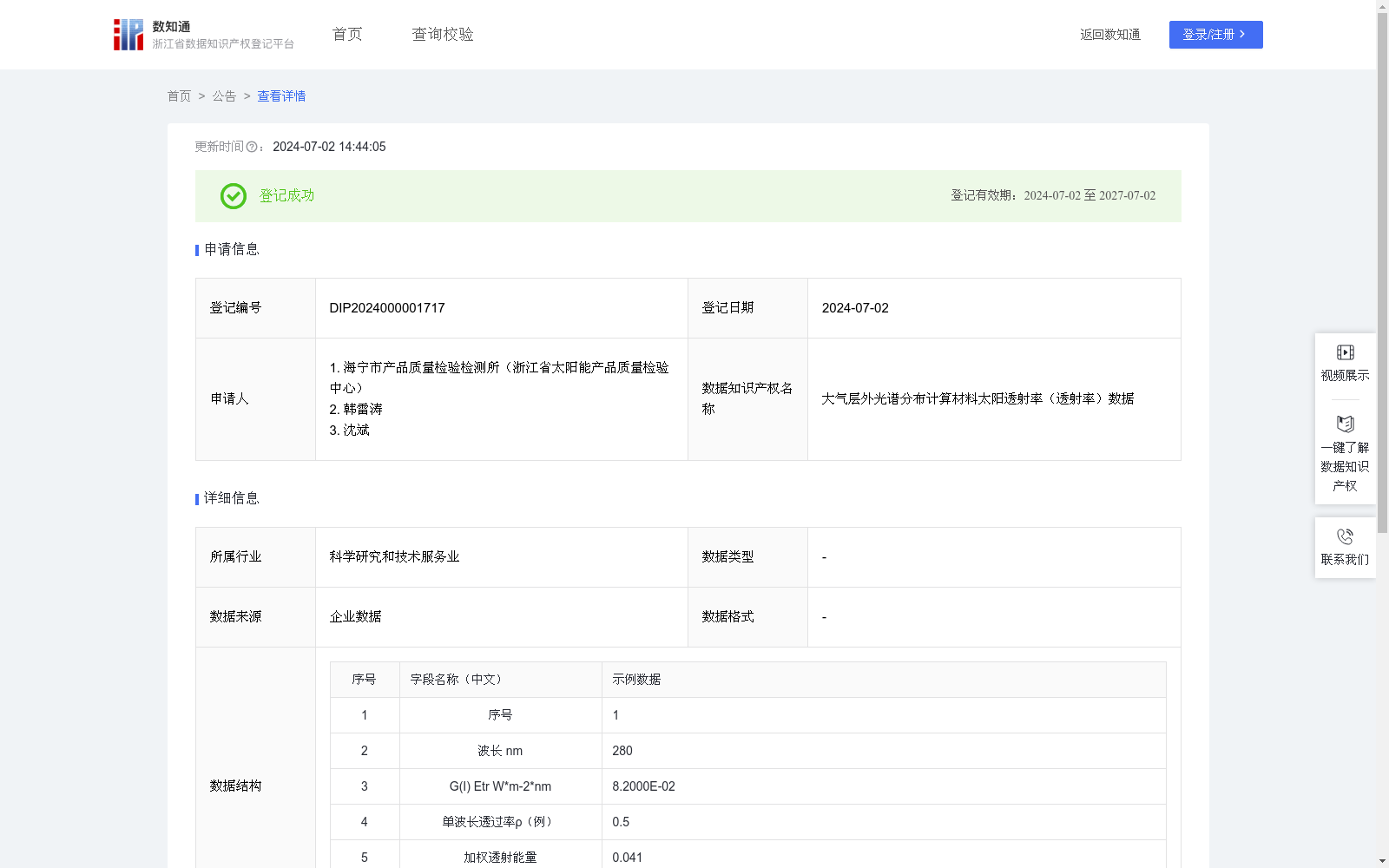
Task: Click the 加权透射能量 field name
Action: [x=500, y=858]
